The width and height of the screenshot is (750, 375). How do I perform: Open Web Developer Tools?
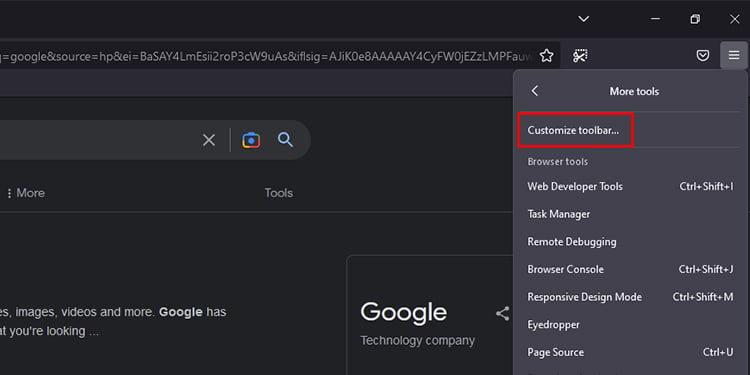630,186
